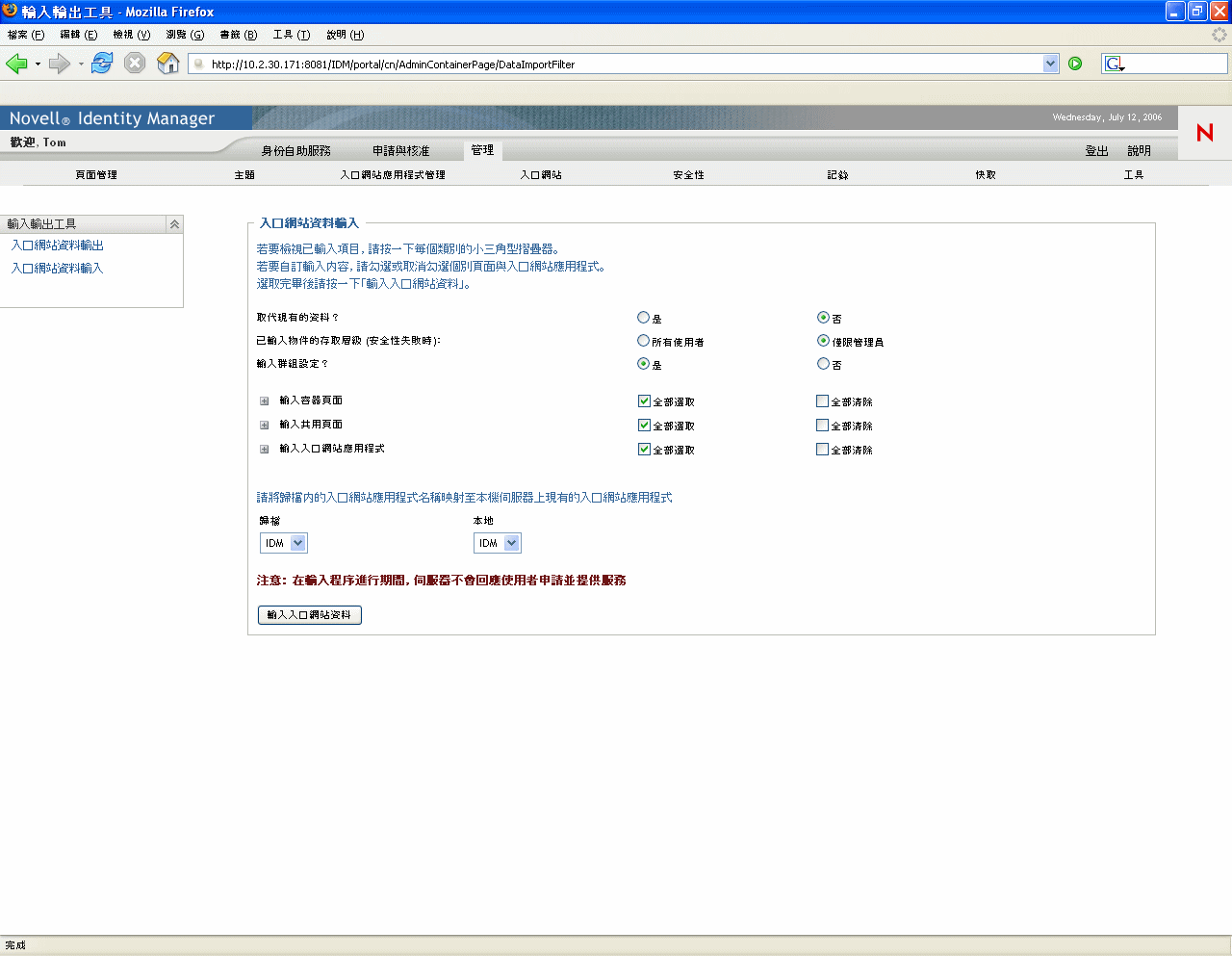Click the Stop loading icon
Image resolution: width=1232 pixels, height=956 pixels.
coord(135,64)
